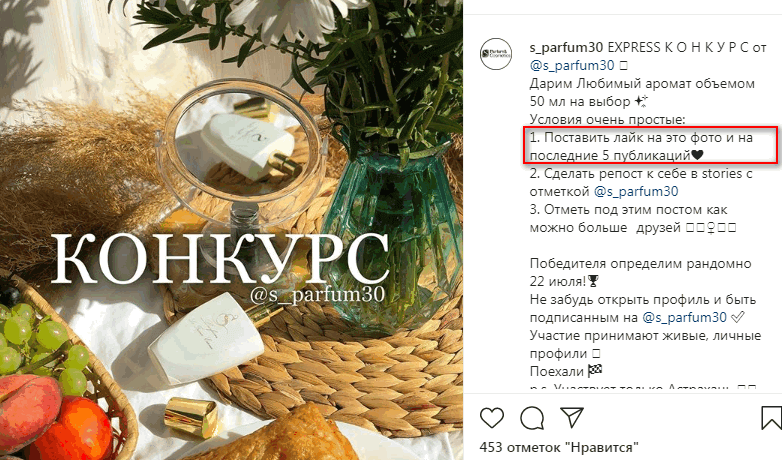Open @s_parfum30 mention after EXPRESS КОНКУРС от

[x=572, y=66]
